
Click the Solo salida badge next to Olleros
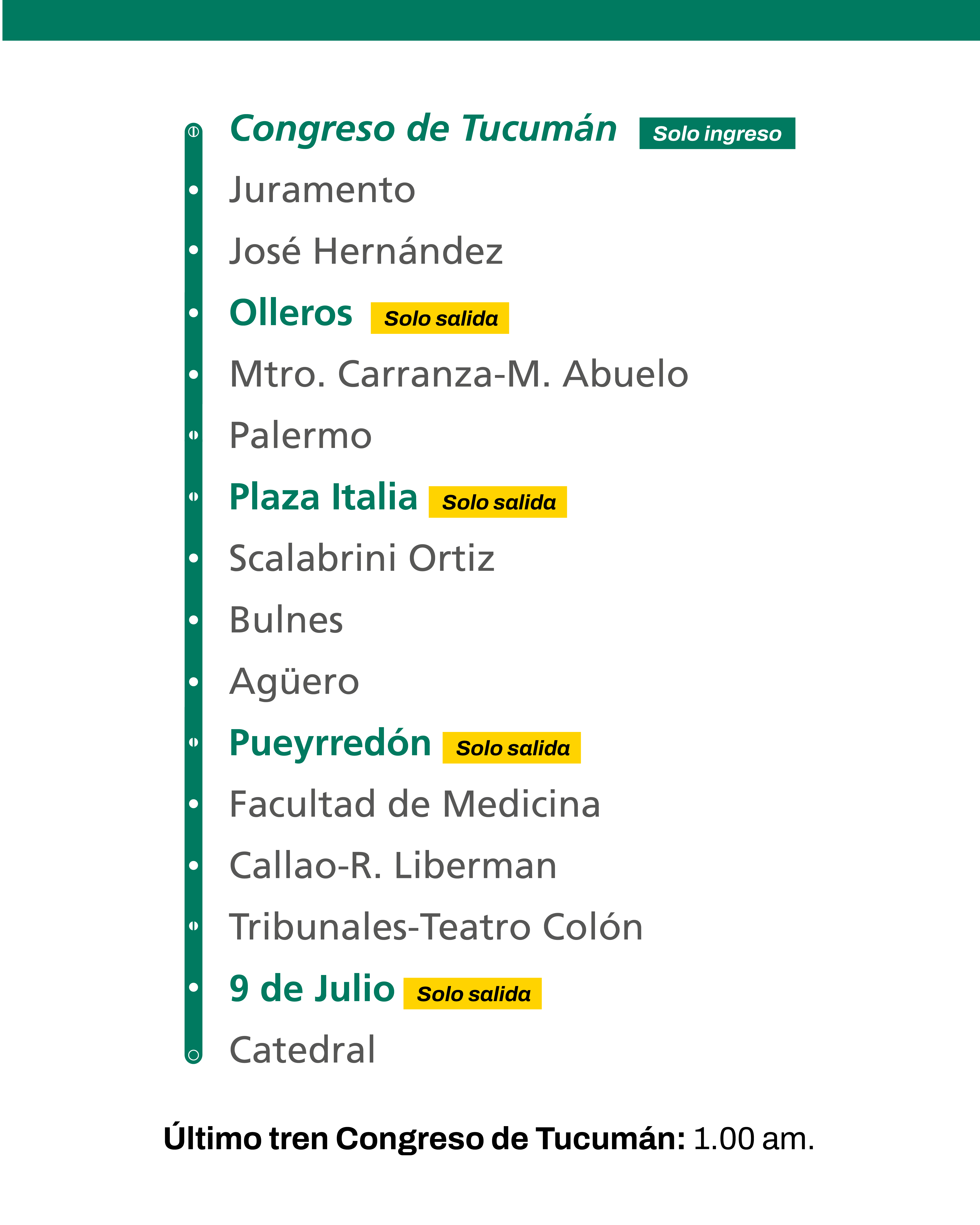(440, 318)
